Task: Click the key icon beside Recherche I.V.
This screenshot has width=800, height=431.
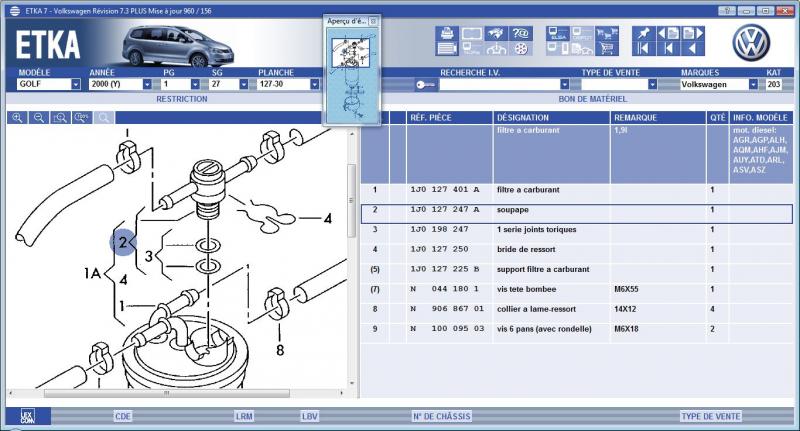Action: [426, 85]
